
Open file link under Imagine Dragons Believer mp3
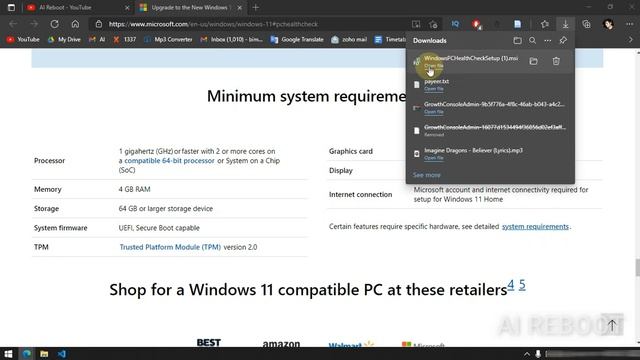pos(433,158)
